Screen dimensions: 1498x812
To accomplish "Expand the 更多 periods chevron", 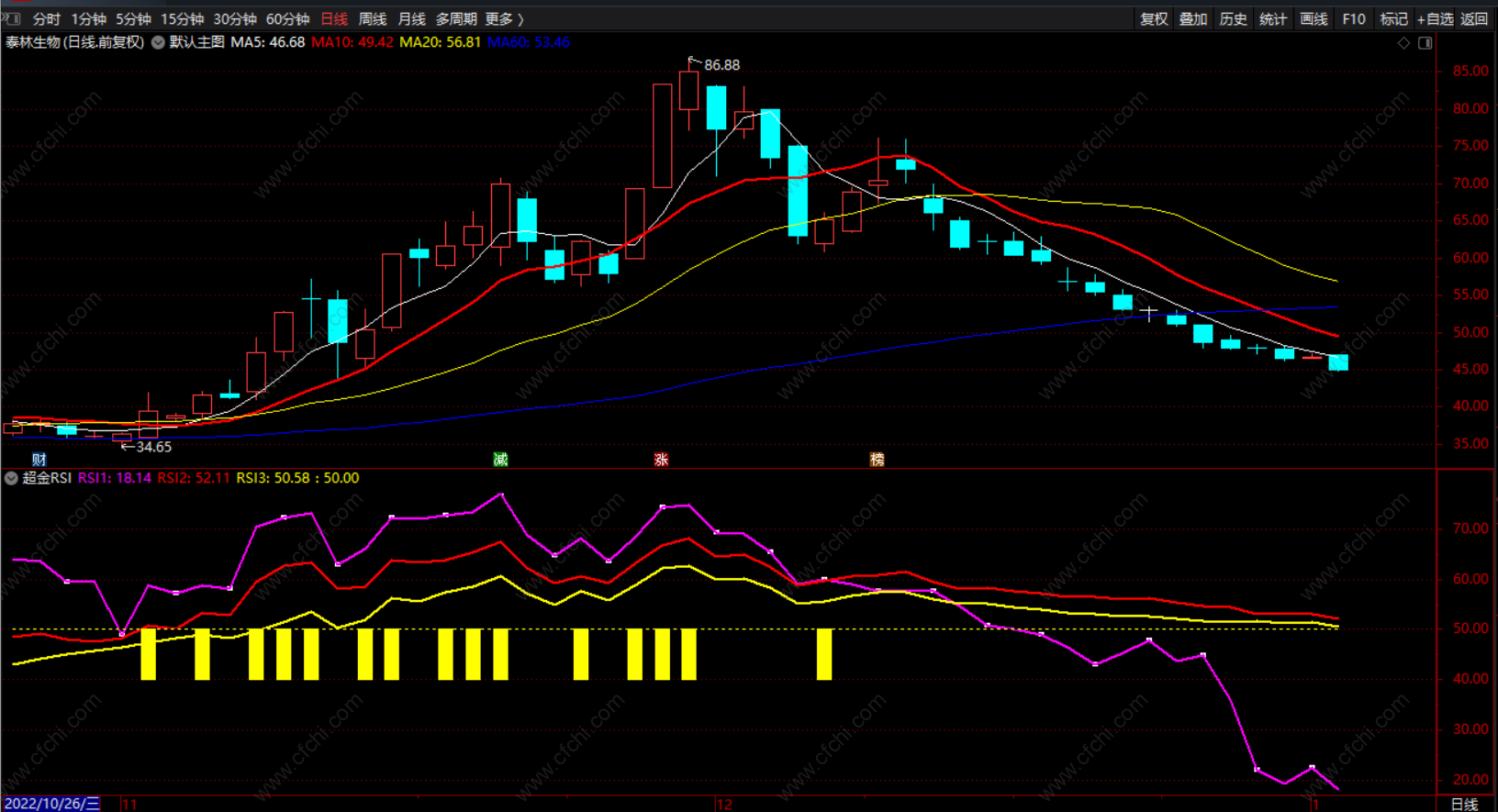I will 520,19.
